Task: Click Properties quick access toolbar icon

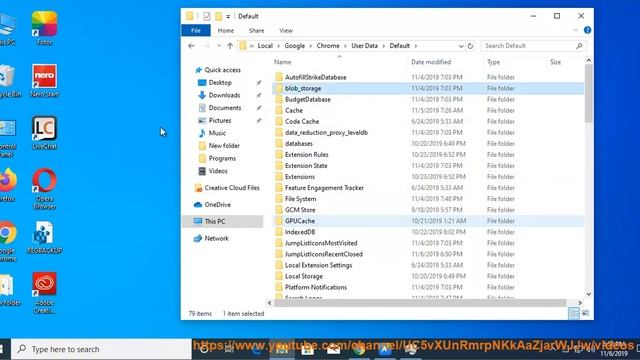Action: click(x=207, y=16)
